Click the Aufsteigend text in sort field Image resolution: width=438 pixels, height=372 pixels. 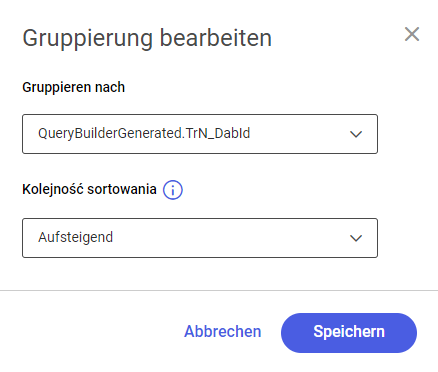pos(76,237)
